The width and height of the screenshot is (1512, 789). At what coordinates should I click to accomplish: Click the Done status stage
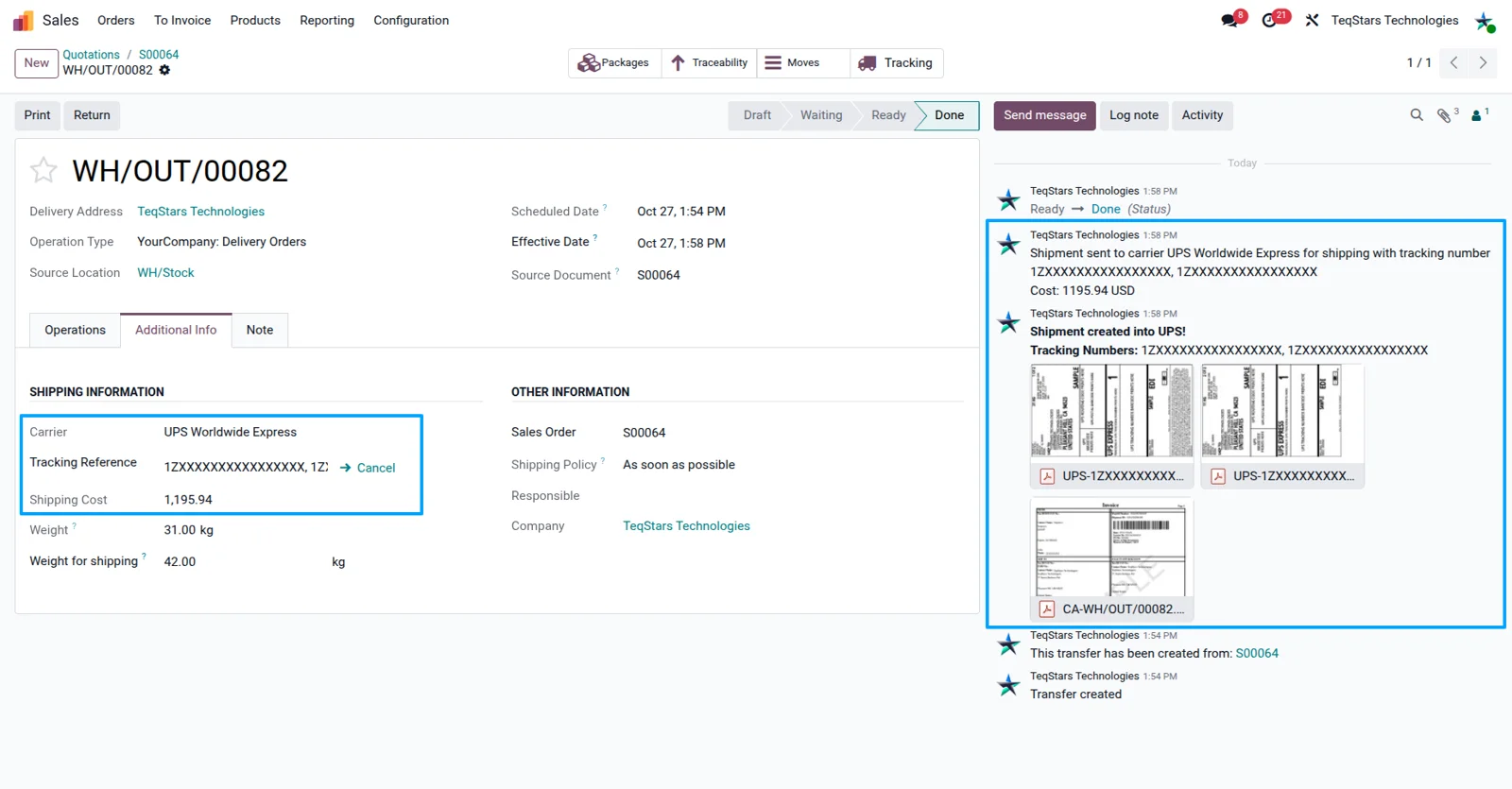950,115
